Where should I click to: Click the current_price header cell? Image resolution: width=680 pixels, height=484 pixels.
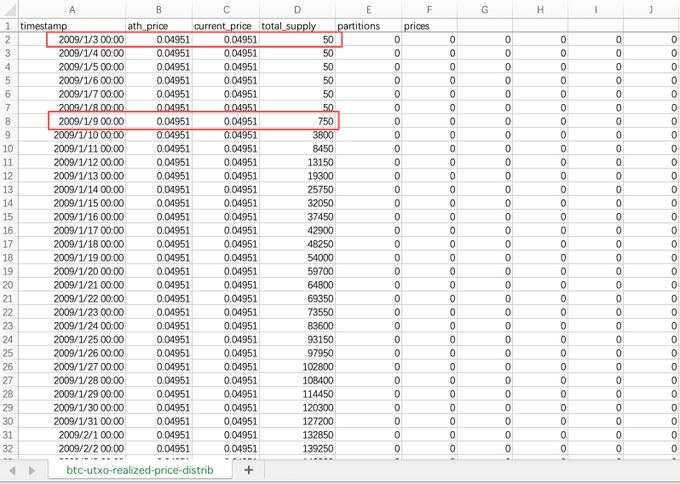click(x=224, y=24)
